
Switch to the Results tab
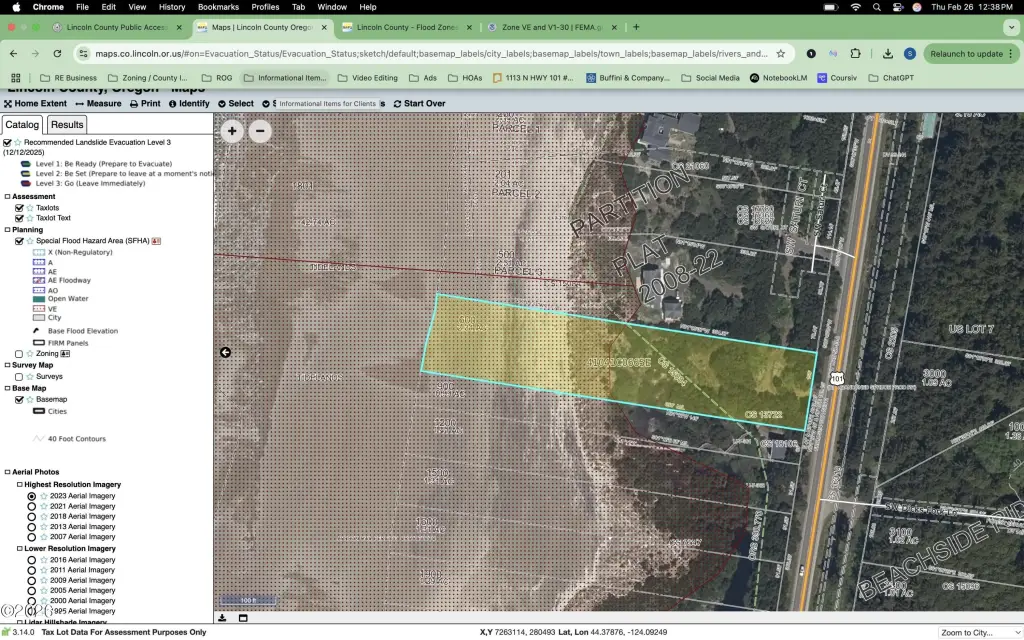point(67,125)
